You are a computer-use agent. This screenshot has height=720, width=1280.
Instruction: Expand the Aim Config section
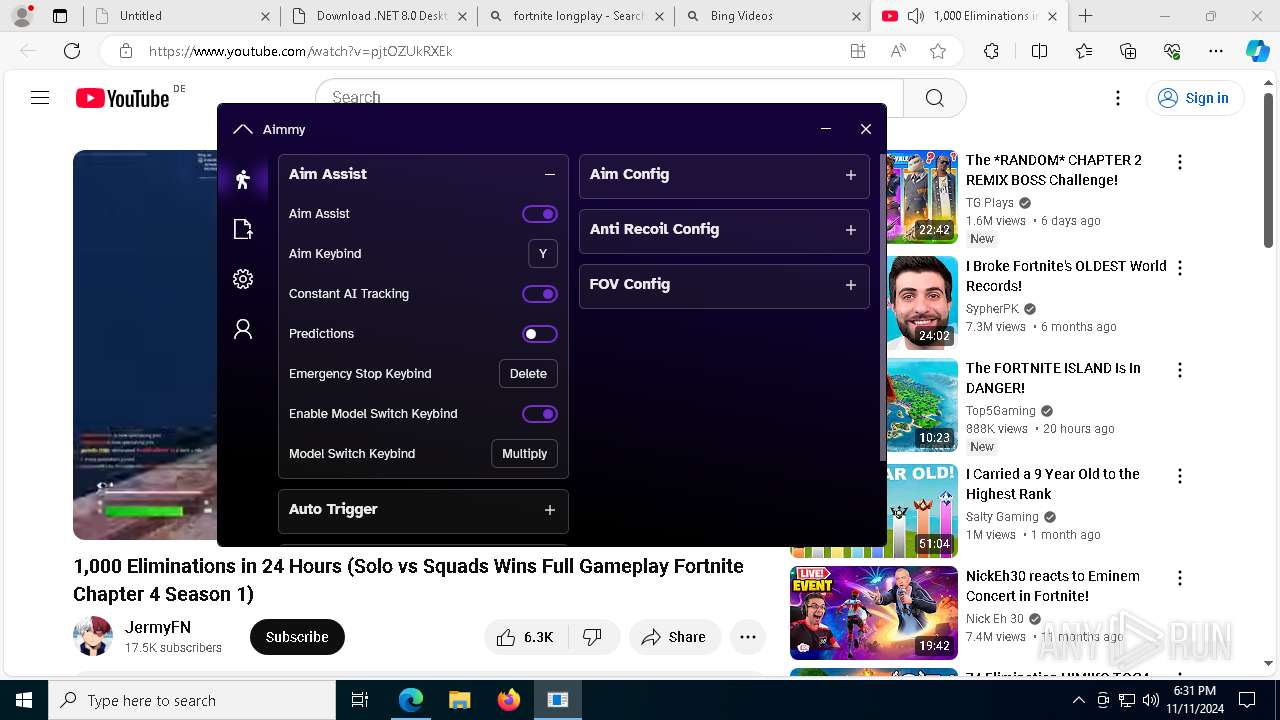click(851, 175)
